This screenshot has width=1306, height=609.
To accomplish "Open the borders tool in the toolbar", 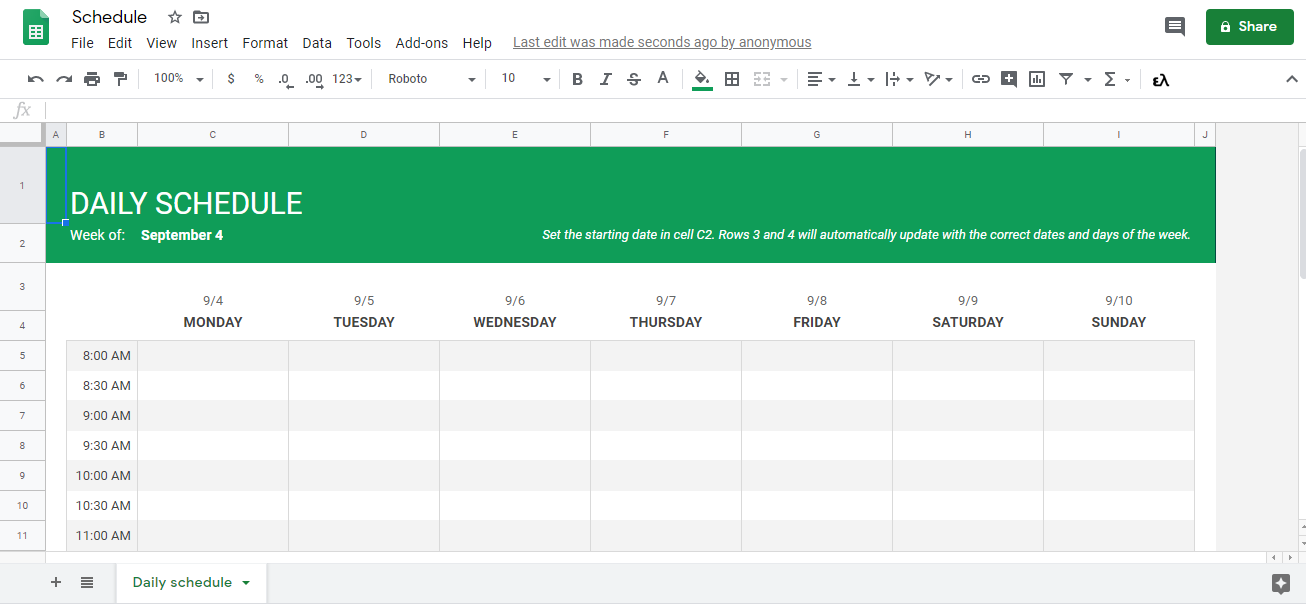I will point(732,79).
